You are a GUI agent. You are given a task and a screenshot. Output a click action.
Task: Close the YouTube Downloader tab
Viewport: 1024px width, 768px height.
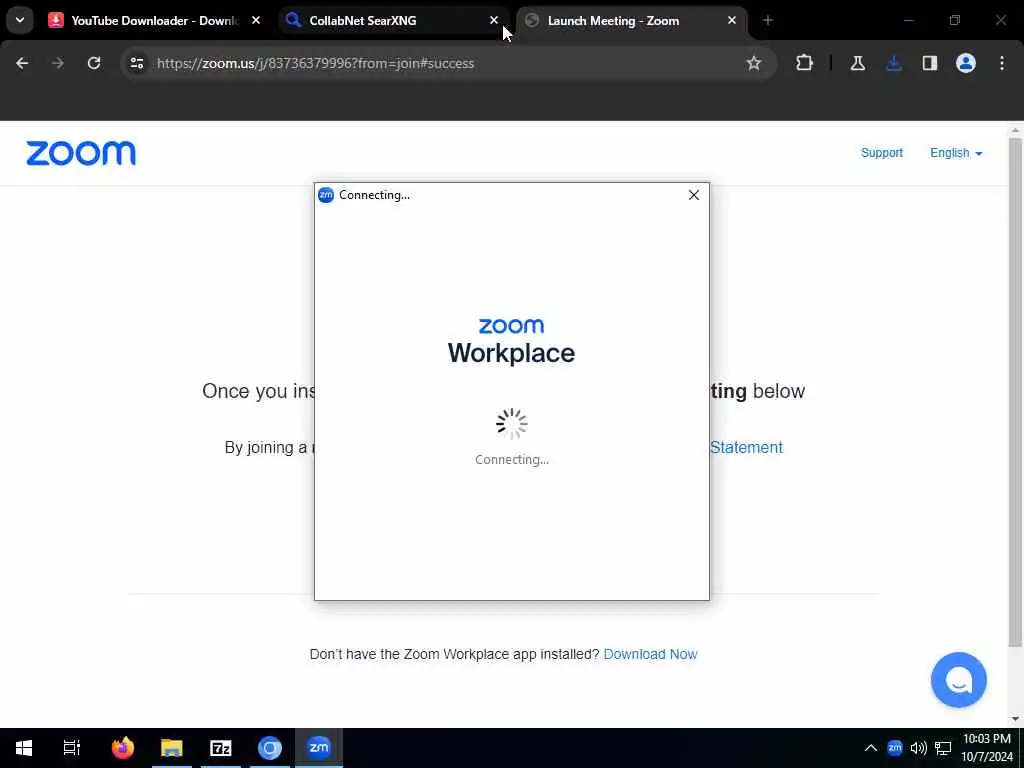256,21
